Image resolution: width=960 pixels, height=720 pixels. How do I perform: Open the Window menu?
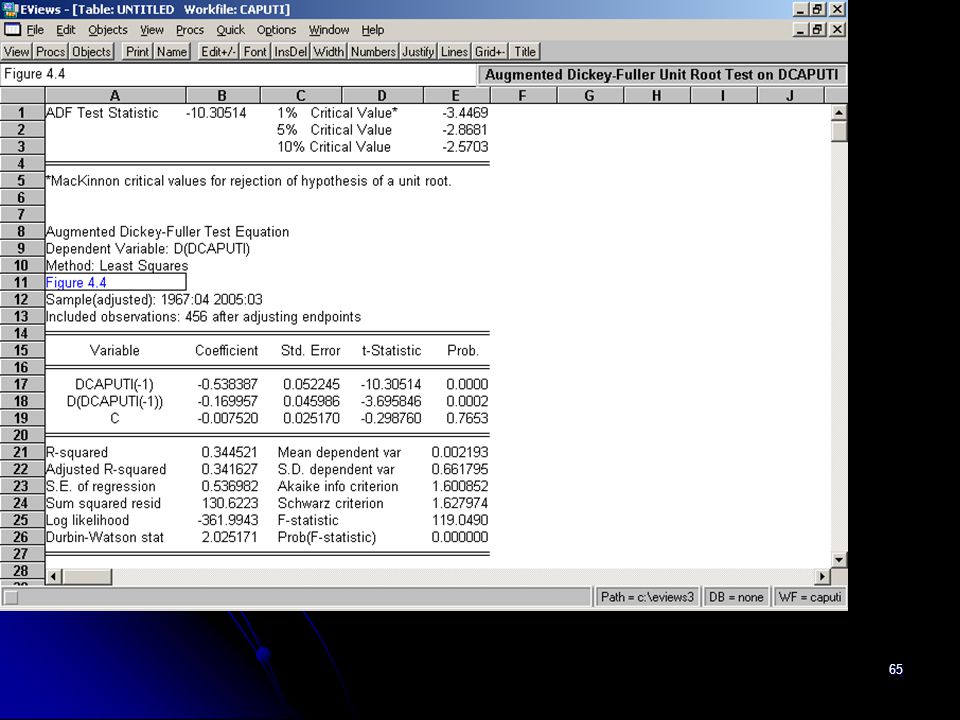329,30
